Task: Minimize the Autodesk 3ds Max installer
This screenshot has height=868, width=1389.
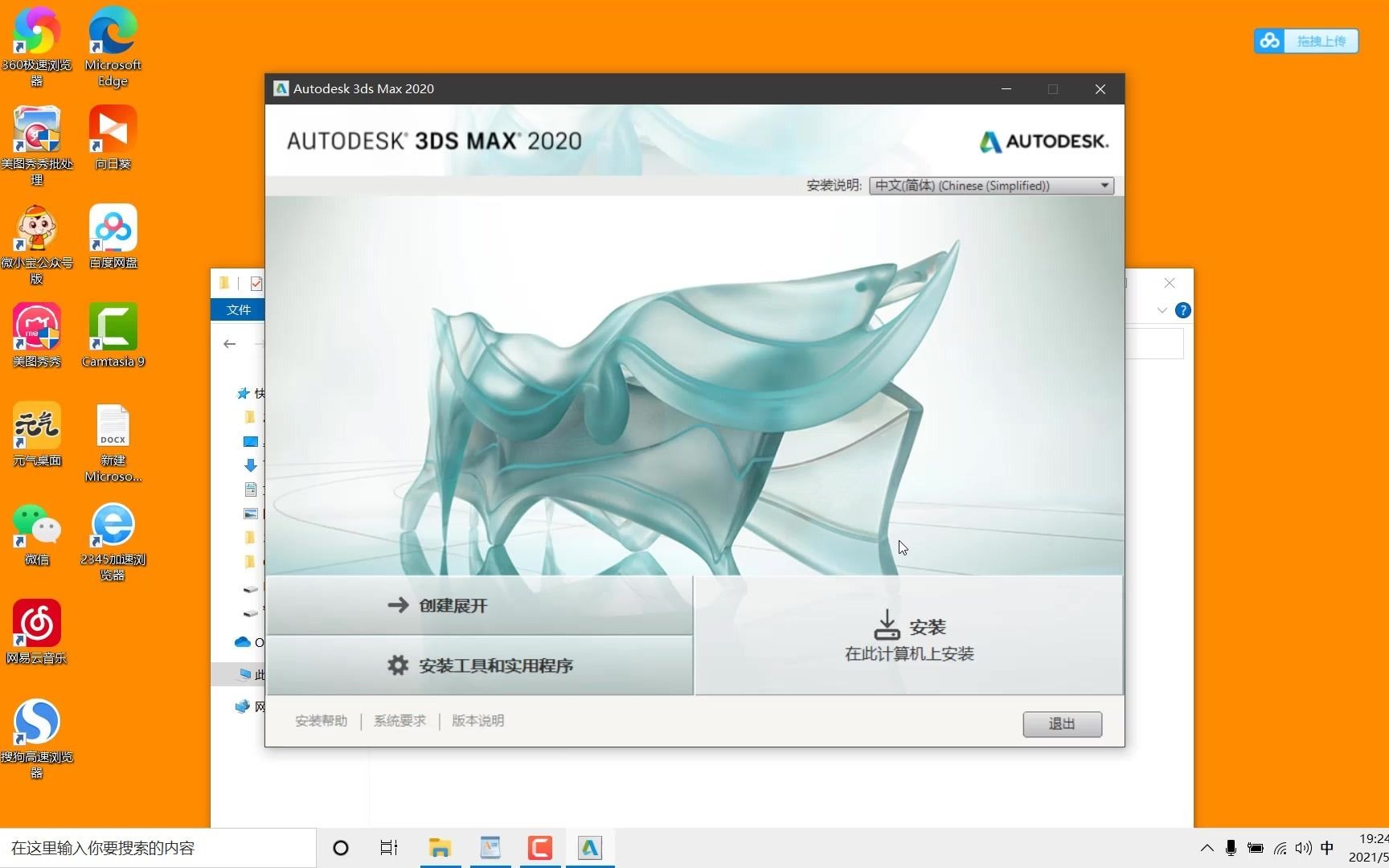Action: [x=1006, y=88]
